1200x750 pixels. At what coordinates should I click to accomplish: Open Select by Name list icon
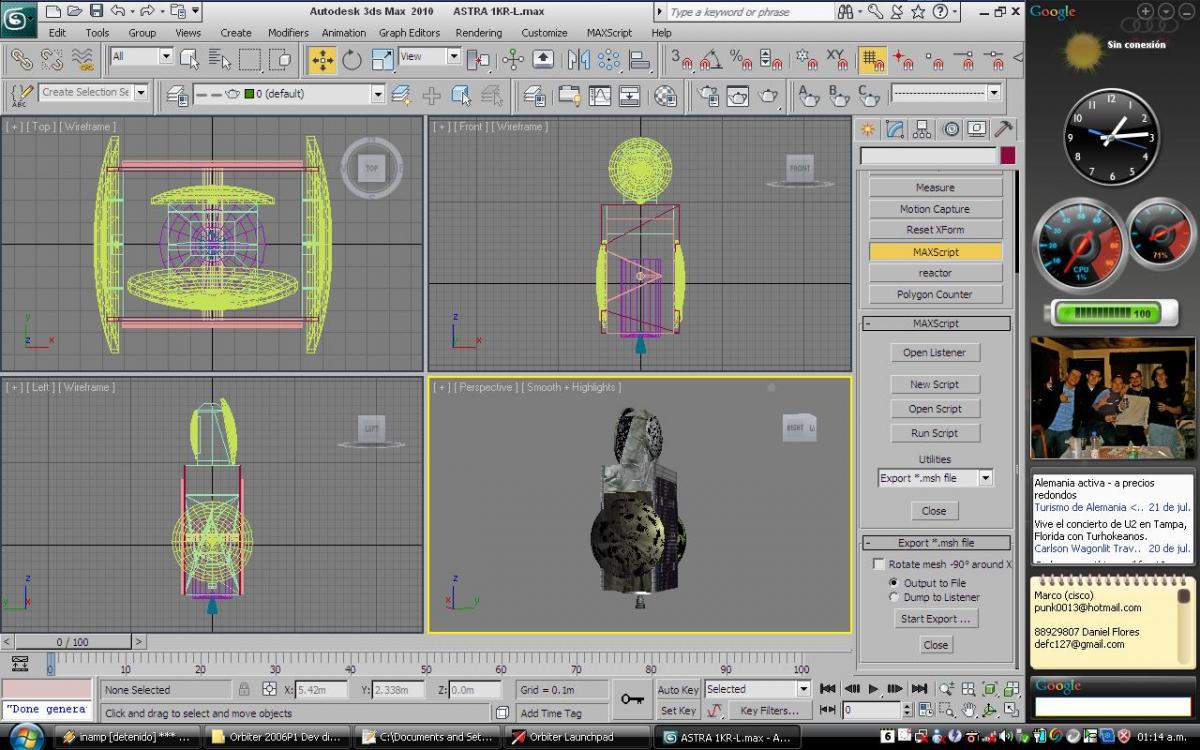[x=219, y=60]
